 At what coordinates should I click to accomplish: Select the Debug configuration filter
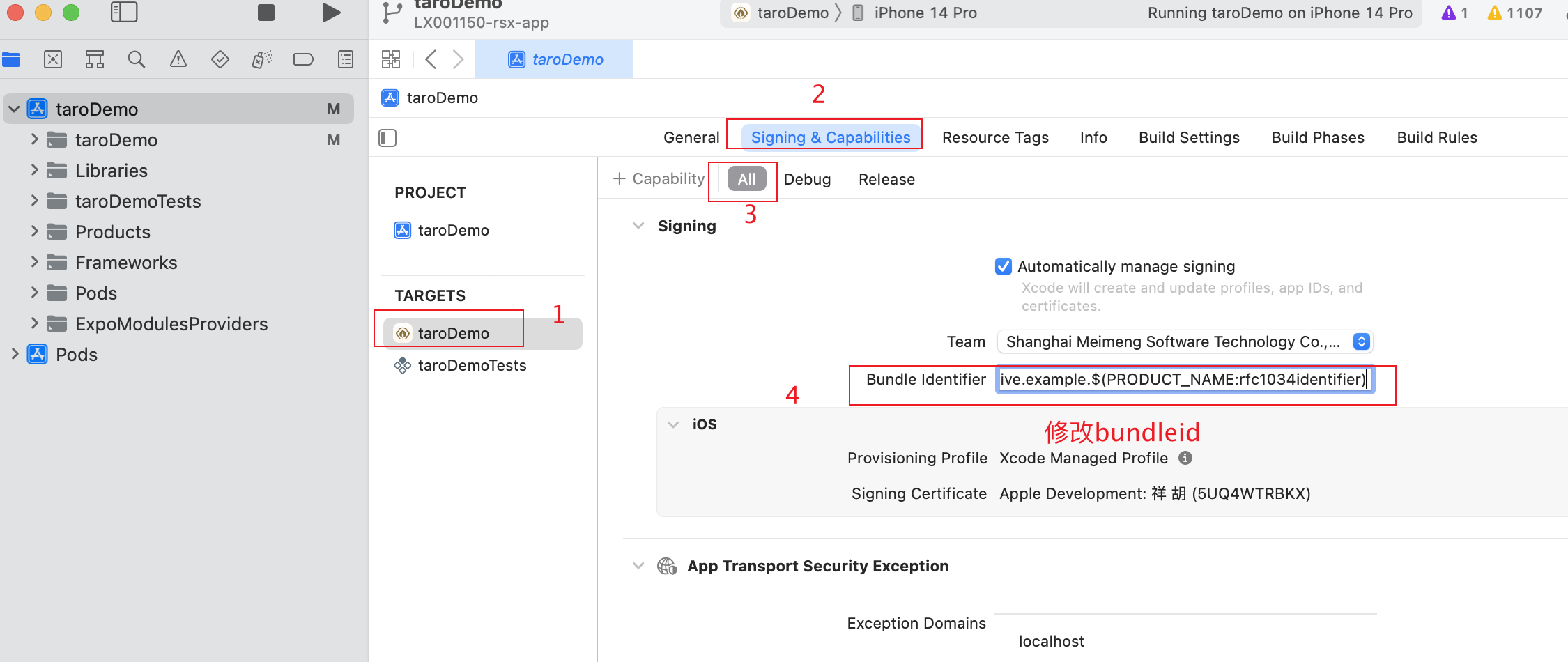click(x=807, y=179)
